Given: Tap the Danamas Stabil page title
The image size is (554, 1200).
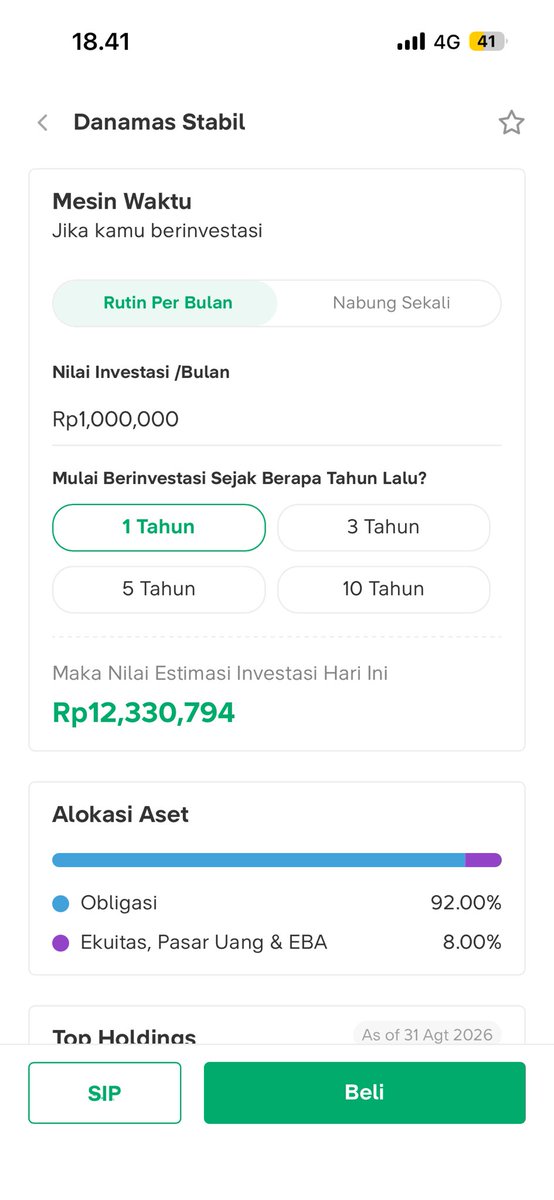Looking at the screenshot, I should tap(159, 123).
